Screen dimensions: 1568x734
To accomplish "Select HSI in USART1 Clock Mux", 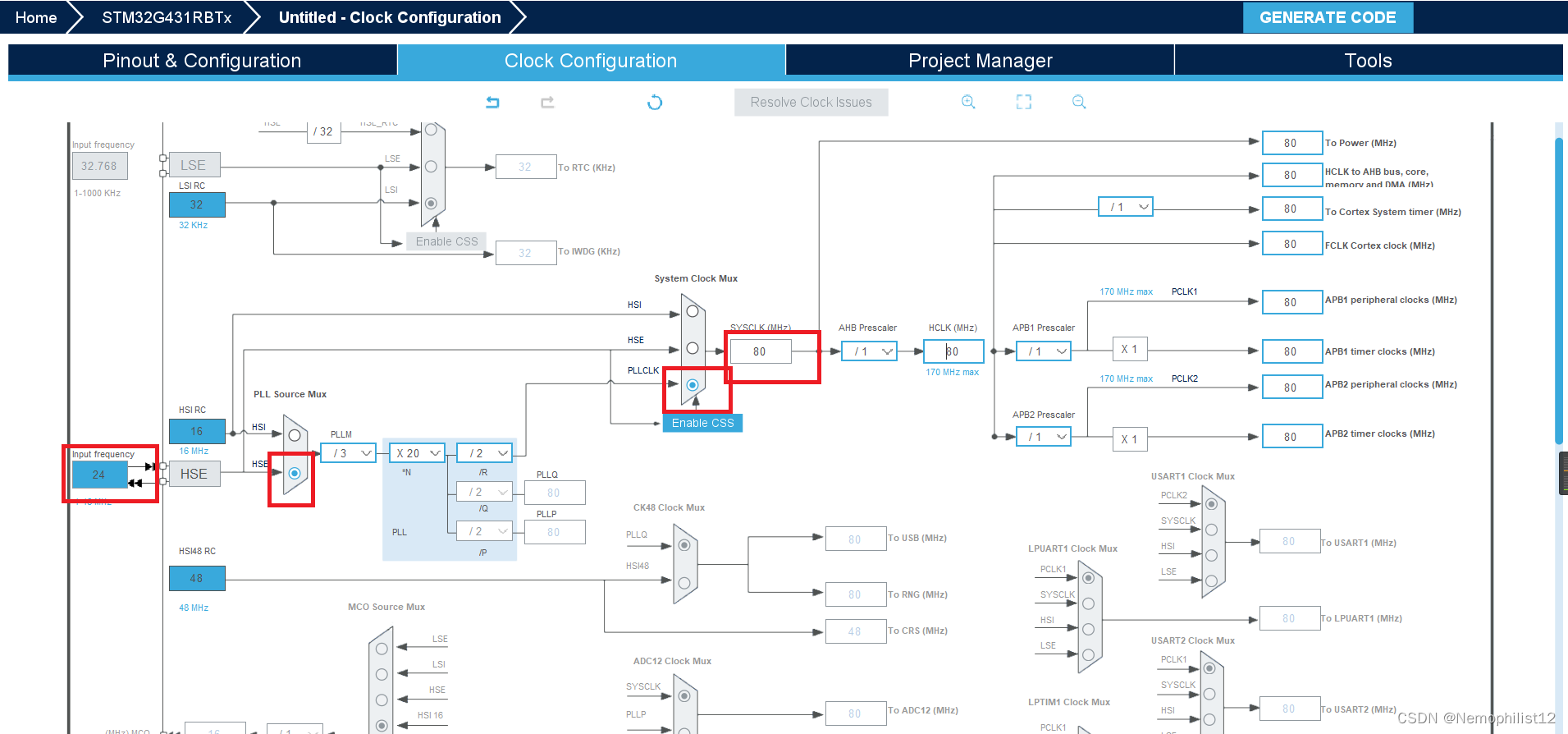I will 1211,555.
